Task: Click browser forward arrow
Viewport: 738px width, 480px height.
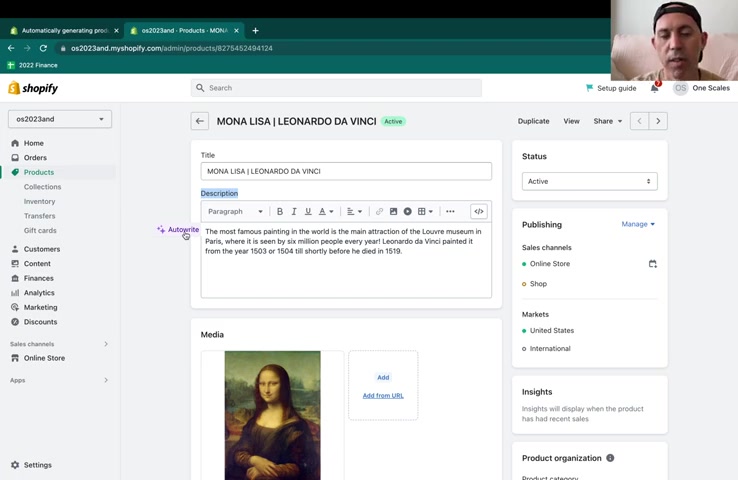Action: pos(27,48)
